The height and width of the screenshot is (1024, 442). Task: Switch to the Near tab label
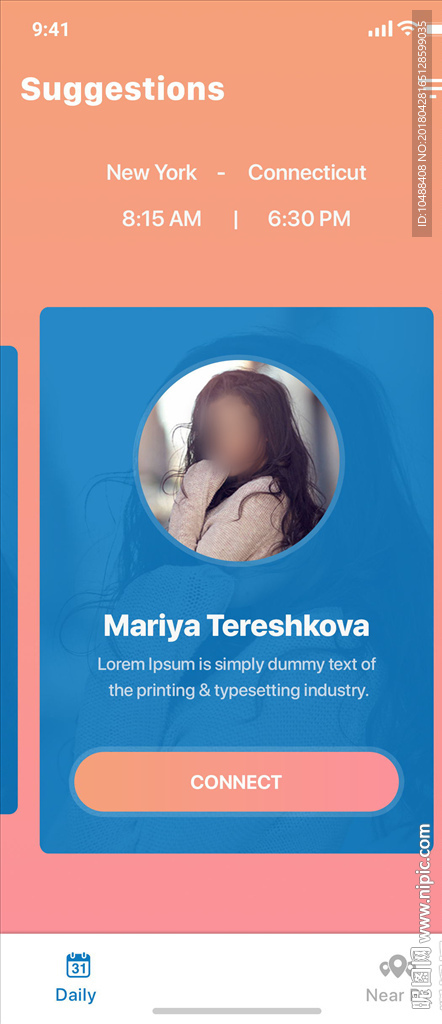385,995
